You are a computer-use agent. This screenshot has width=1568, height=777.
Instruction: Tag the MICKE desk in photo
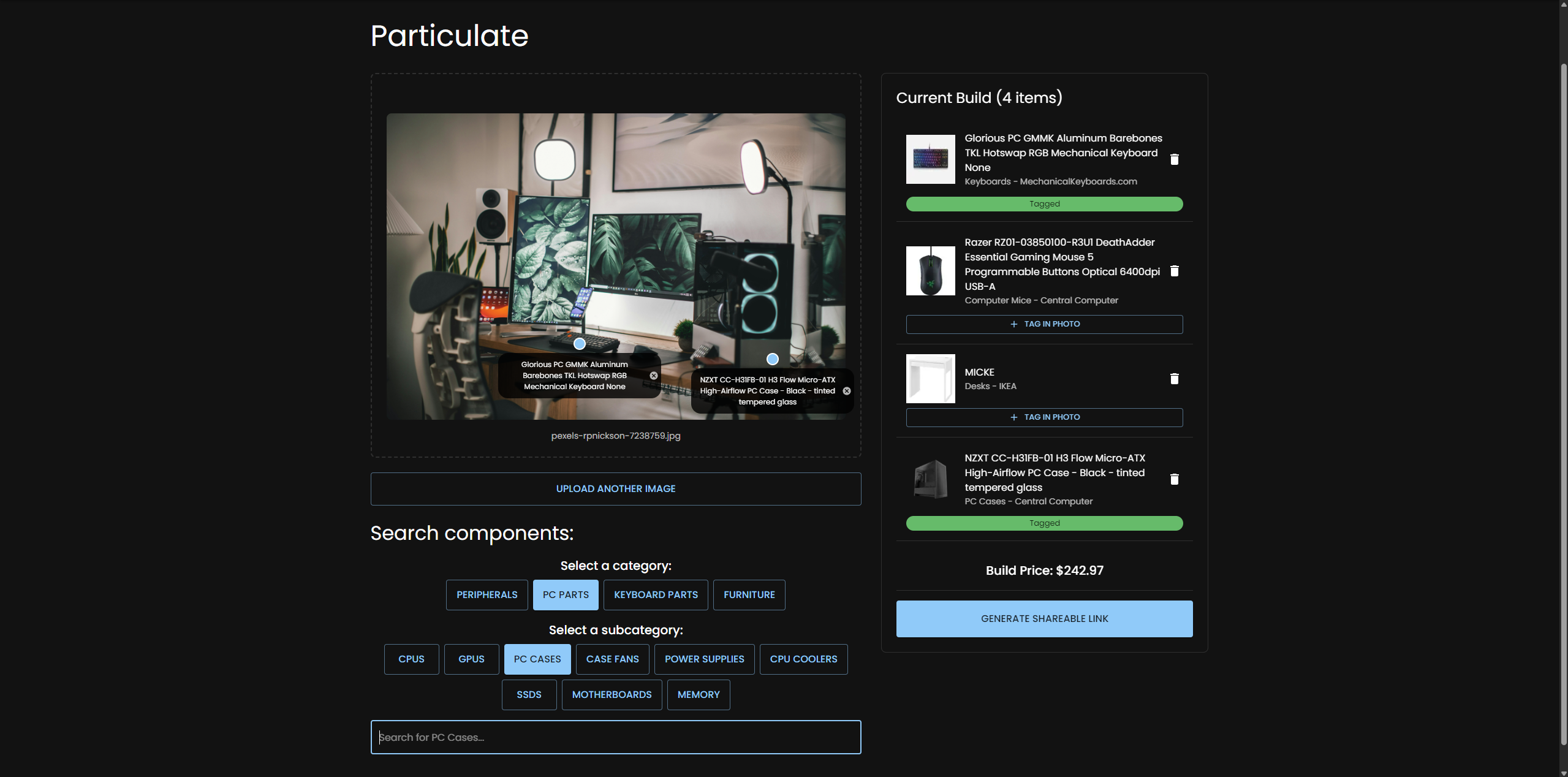pos(1044,417)
